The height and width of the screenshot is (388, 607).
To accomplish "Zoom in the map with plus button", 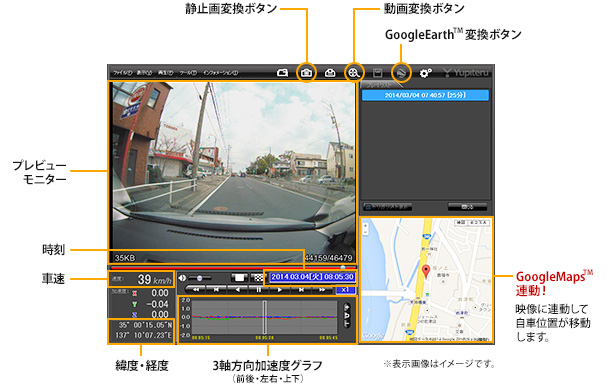I will click(x=366, y=225).
